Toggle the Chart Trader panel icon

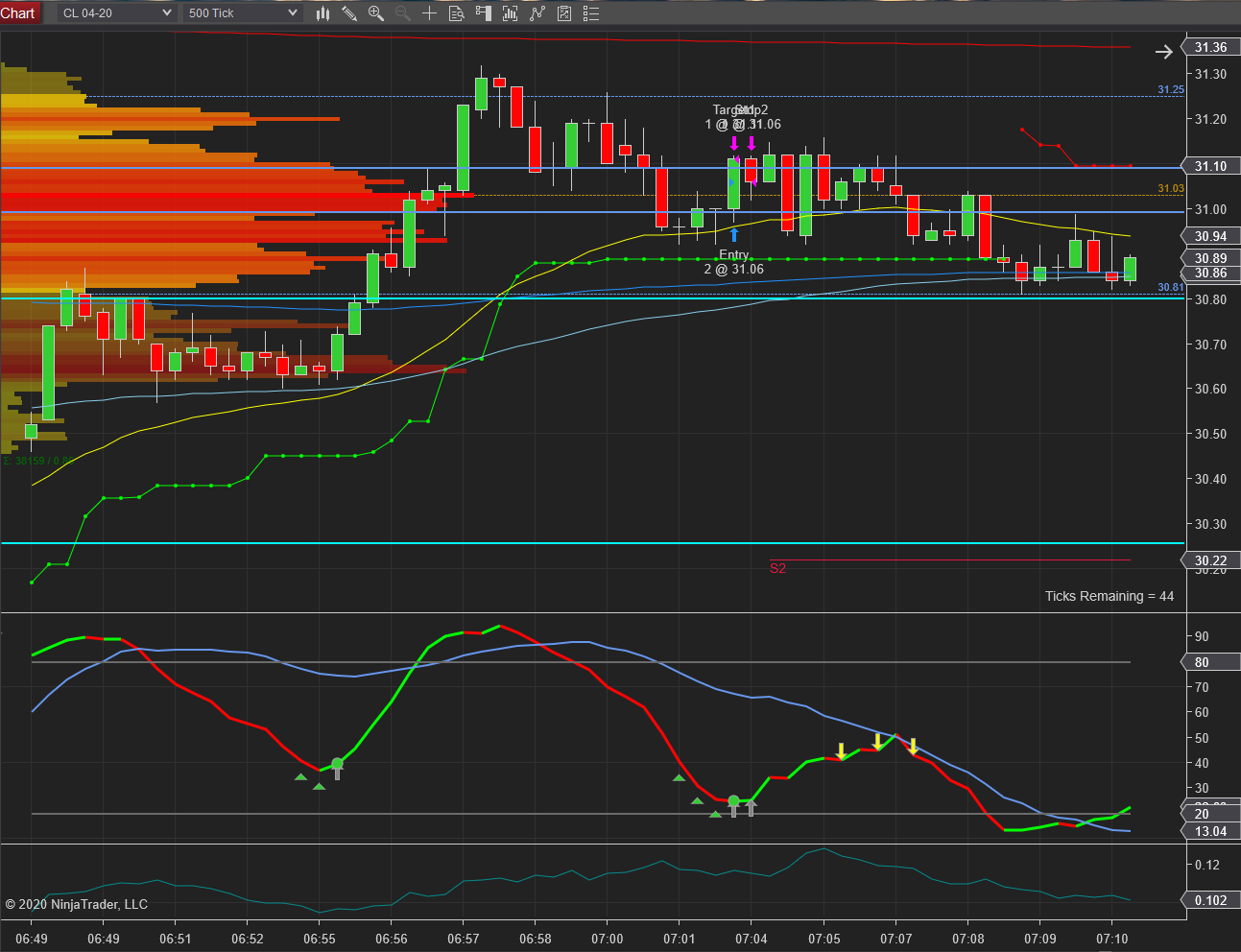484,12
